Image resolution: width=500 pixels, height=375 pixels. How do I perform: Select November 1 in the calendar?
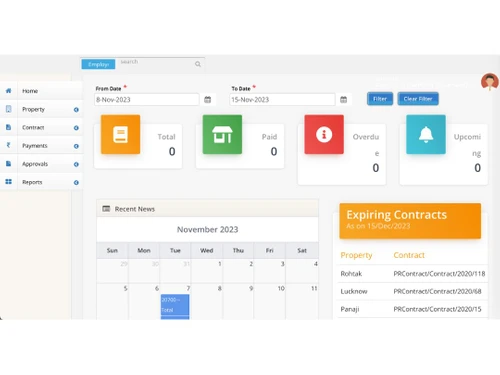tap(207, 271)
